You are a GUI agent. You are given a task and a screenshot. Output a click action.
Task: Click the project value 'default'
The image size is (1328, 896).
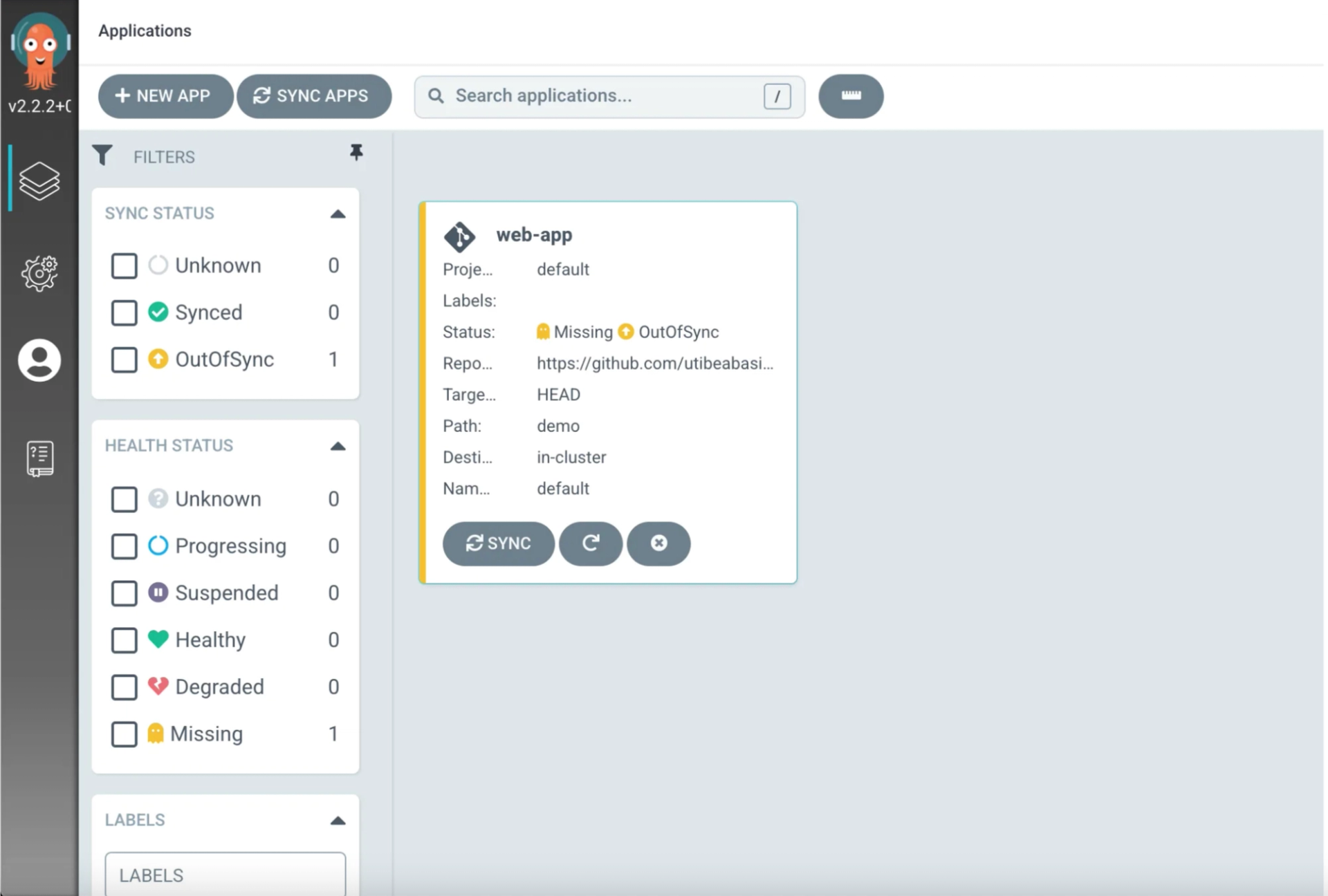pyautogui.click(x=563, y=270)
